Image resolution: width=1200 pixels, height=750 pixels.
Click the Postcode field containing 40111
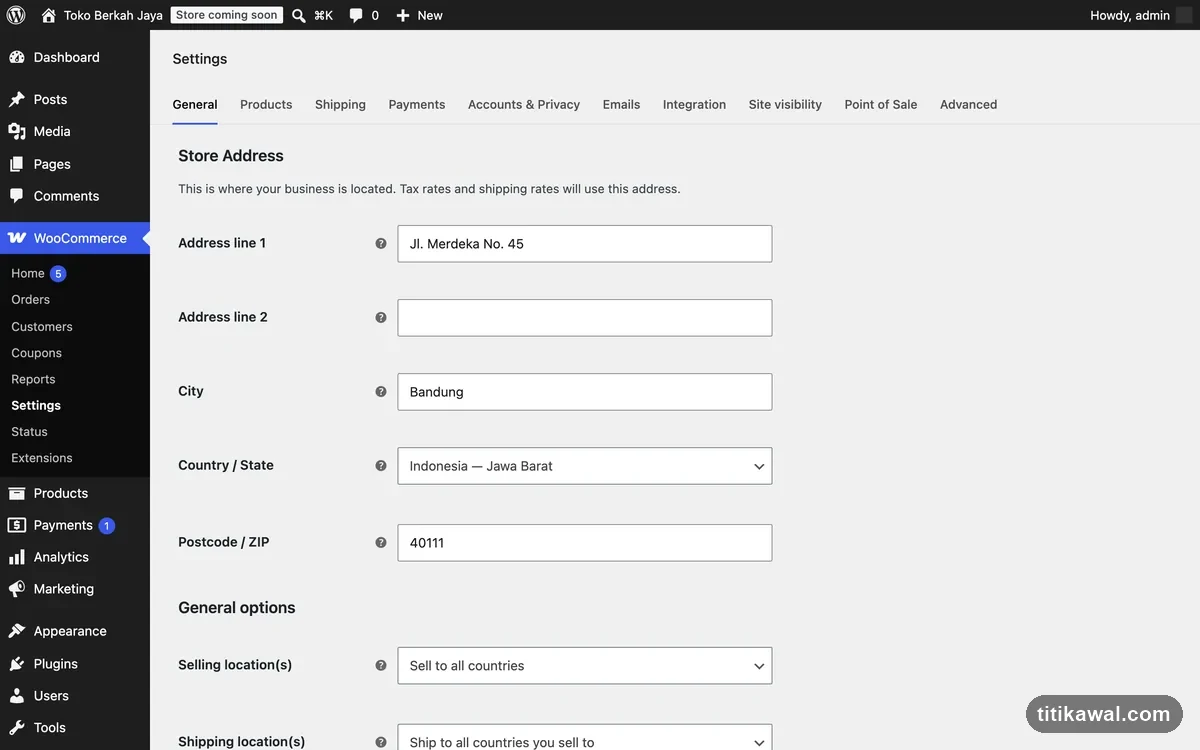point(585,543)
